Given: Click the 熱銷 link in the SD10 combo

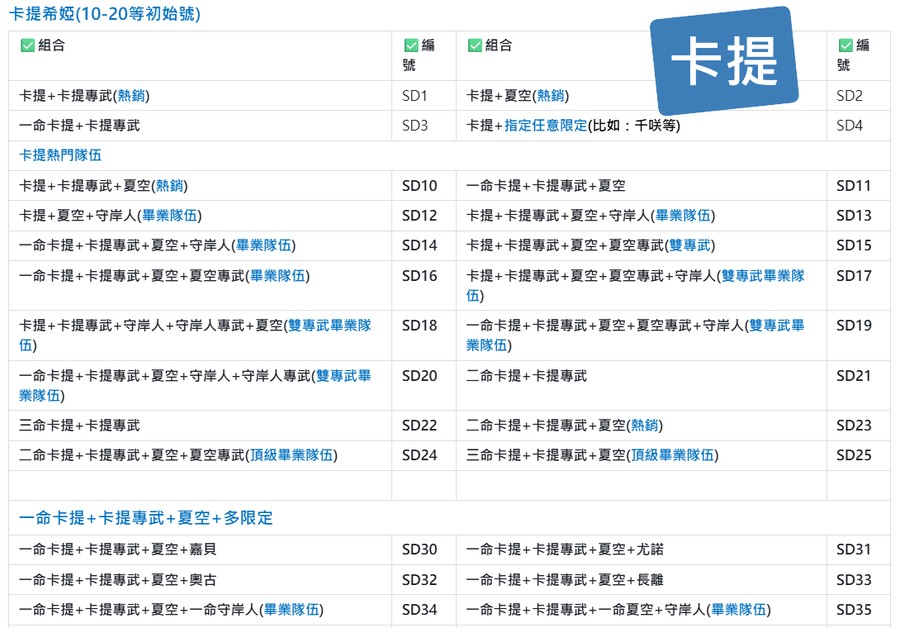Looking at the screenshot, I should (169, 186).
